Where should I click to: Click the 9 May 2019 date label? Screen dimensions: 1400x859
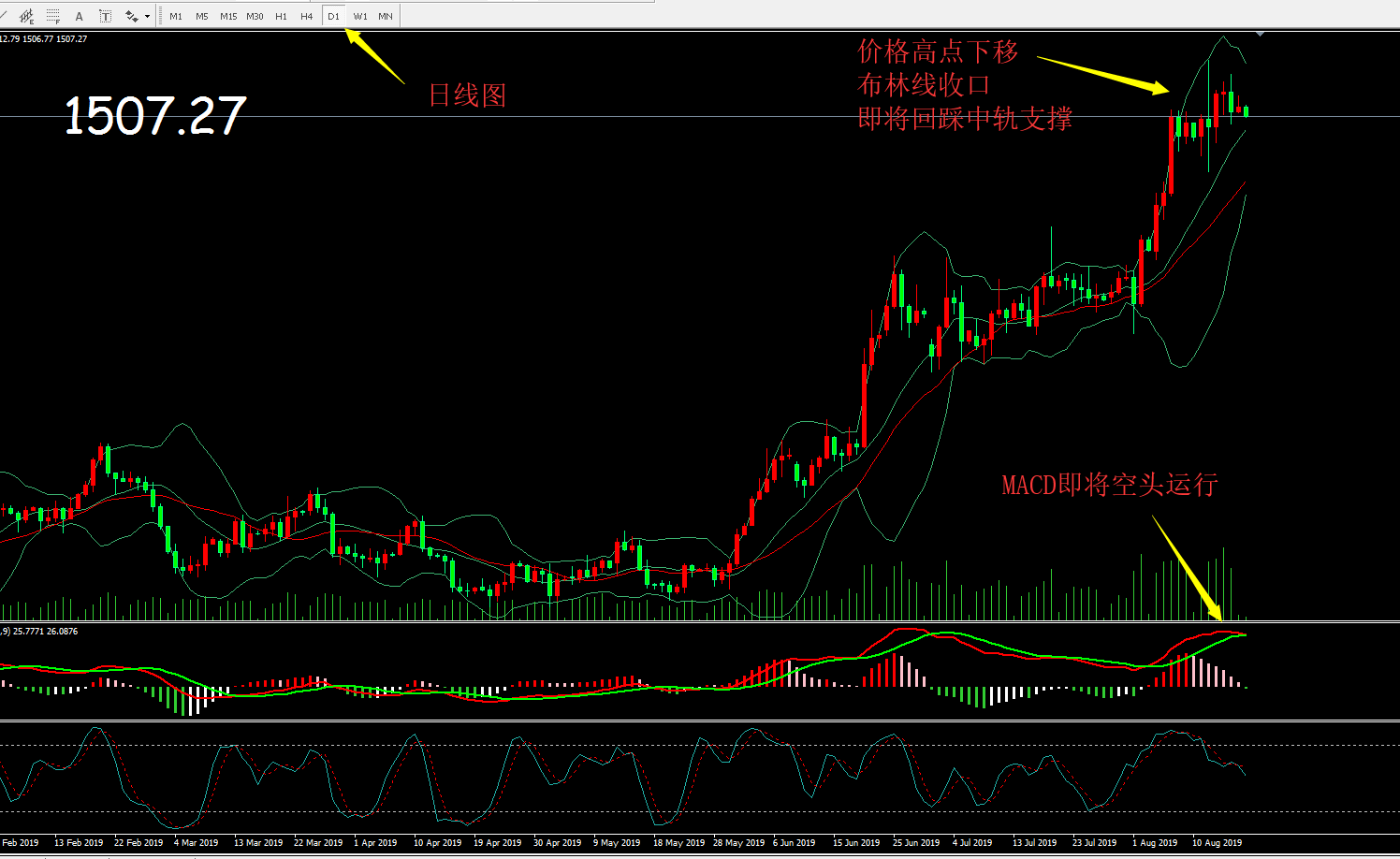pyautogui.click(x=617, y=842)
